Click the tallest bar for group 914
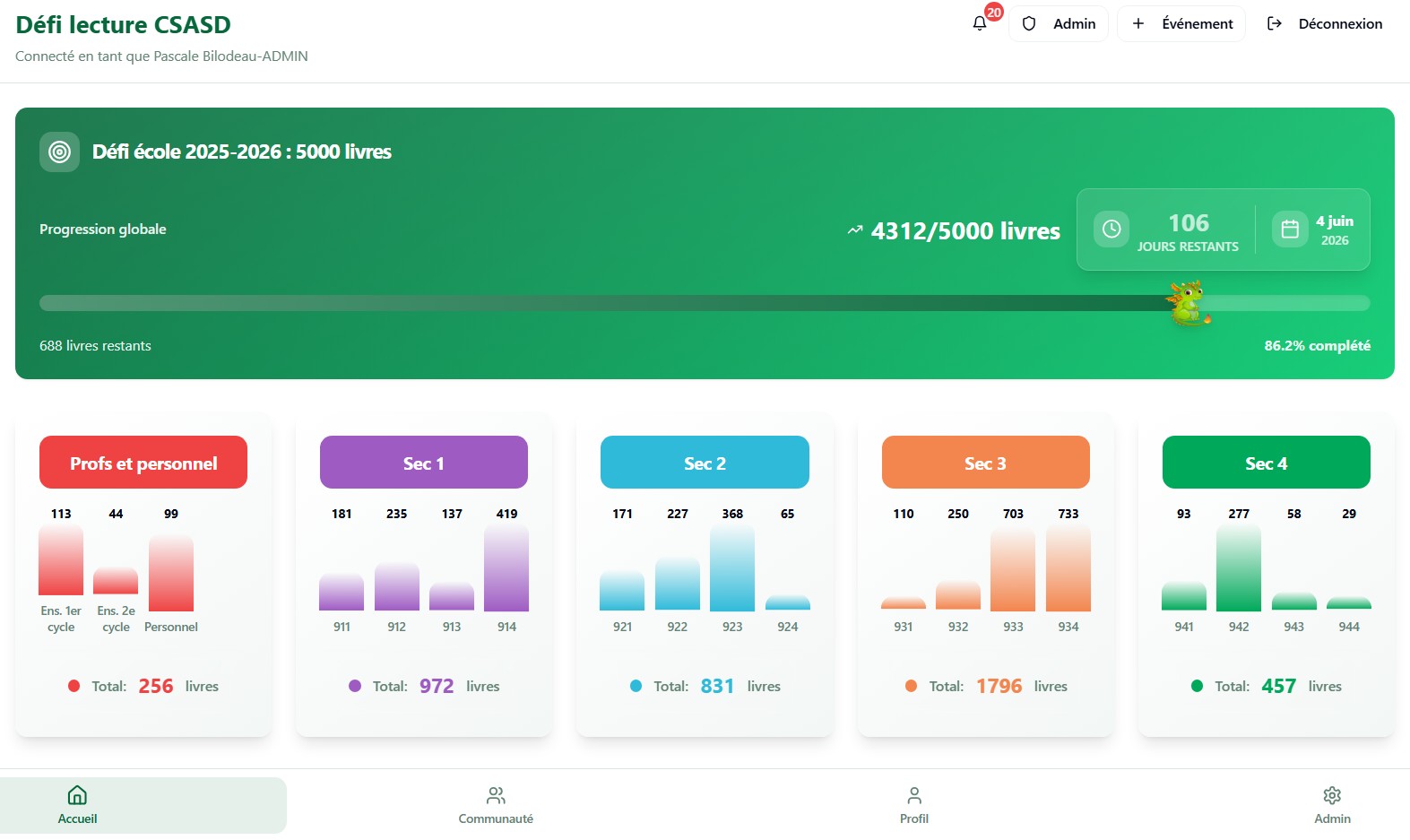This screenshot has width=1410, height=840. [x=506, y=568]
